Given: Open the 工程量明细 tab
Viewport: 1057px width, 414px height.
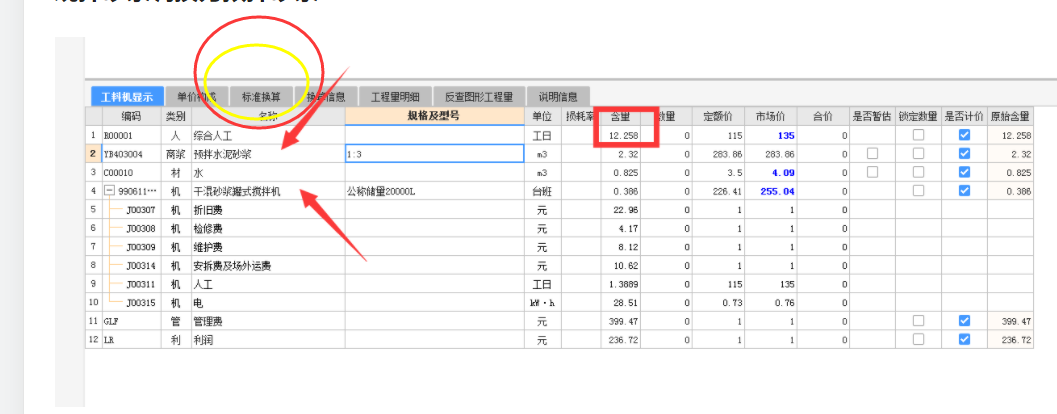Looking at the screenshot, I should coord(396,97).
